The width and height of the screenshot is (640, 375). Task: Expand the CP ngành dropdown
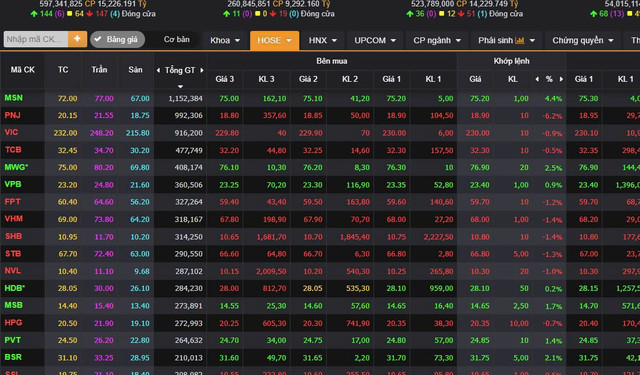pos(437,40)
